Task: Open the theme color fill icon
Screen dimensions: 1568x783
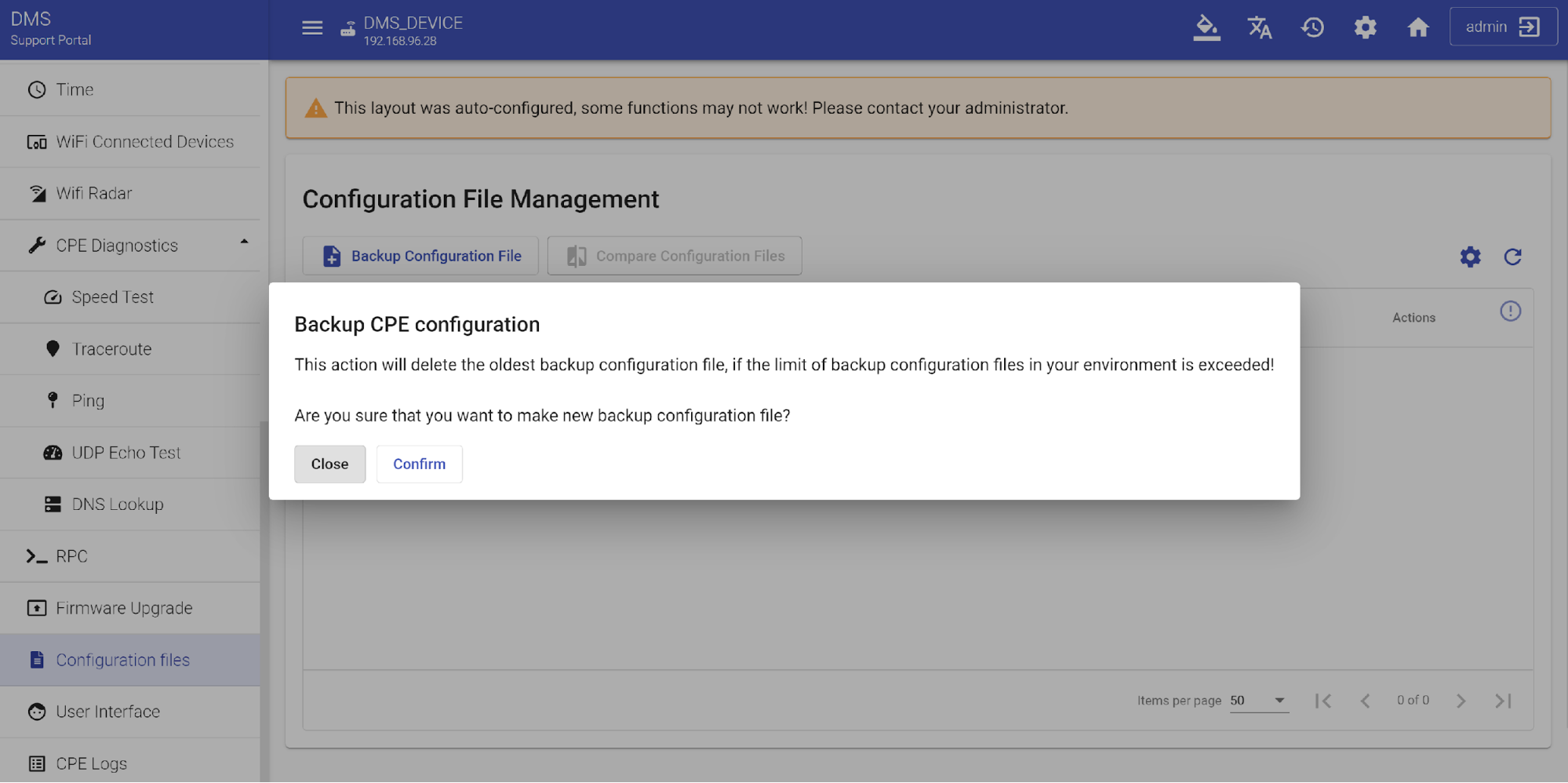Action: click(1206, 28)
